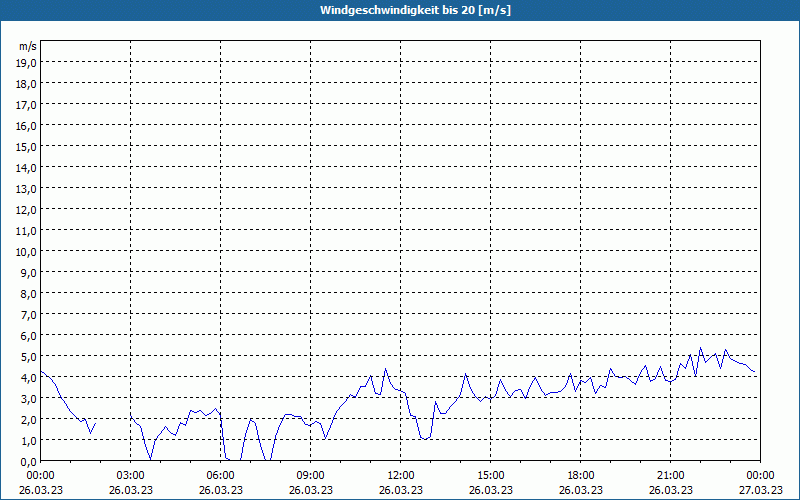Select the '26.03.23' date under 03:00
Viewport: 800px width, 500px height.
click(x=131, y=490)
